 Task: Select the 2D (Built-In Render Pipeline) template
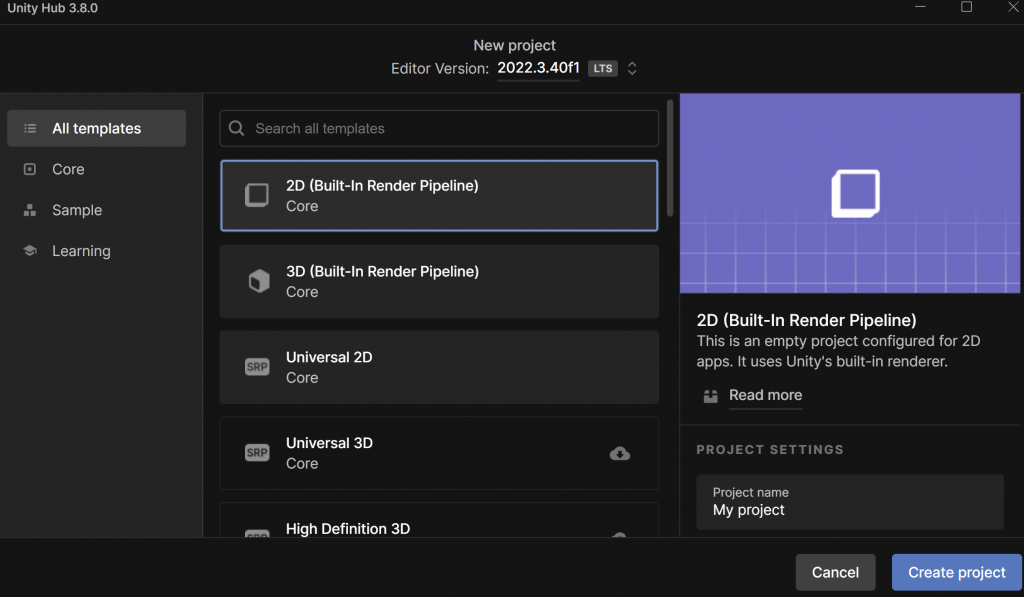[439, 195]
